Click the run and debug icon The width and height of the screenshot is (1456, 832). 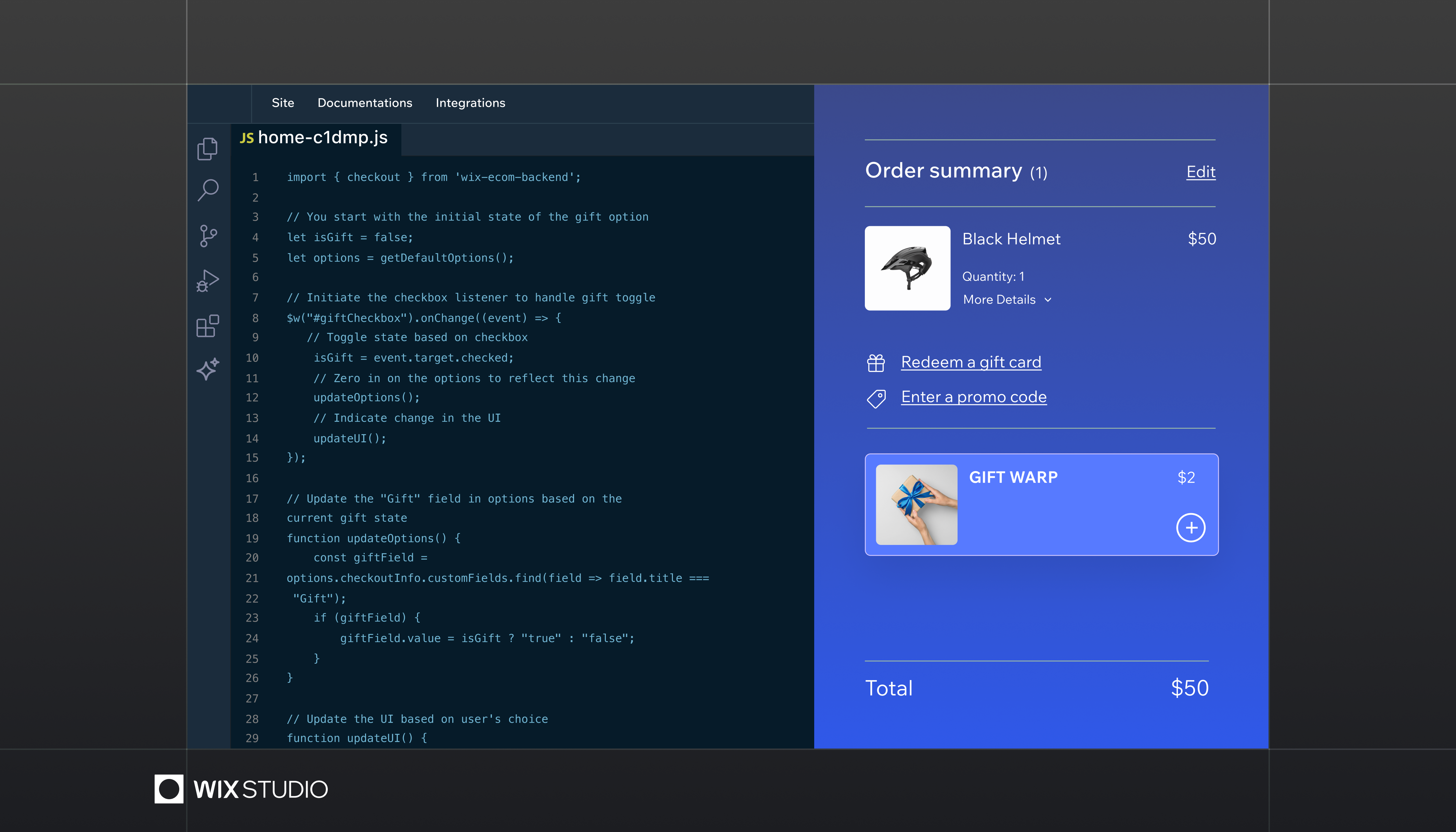pos(208,280)
